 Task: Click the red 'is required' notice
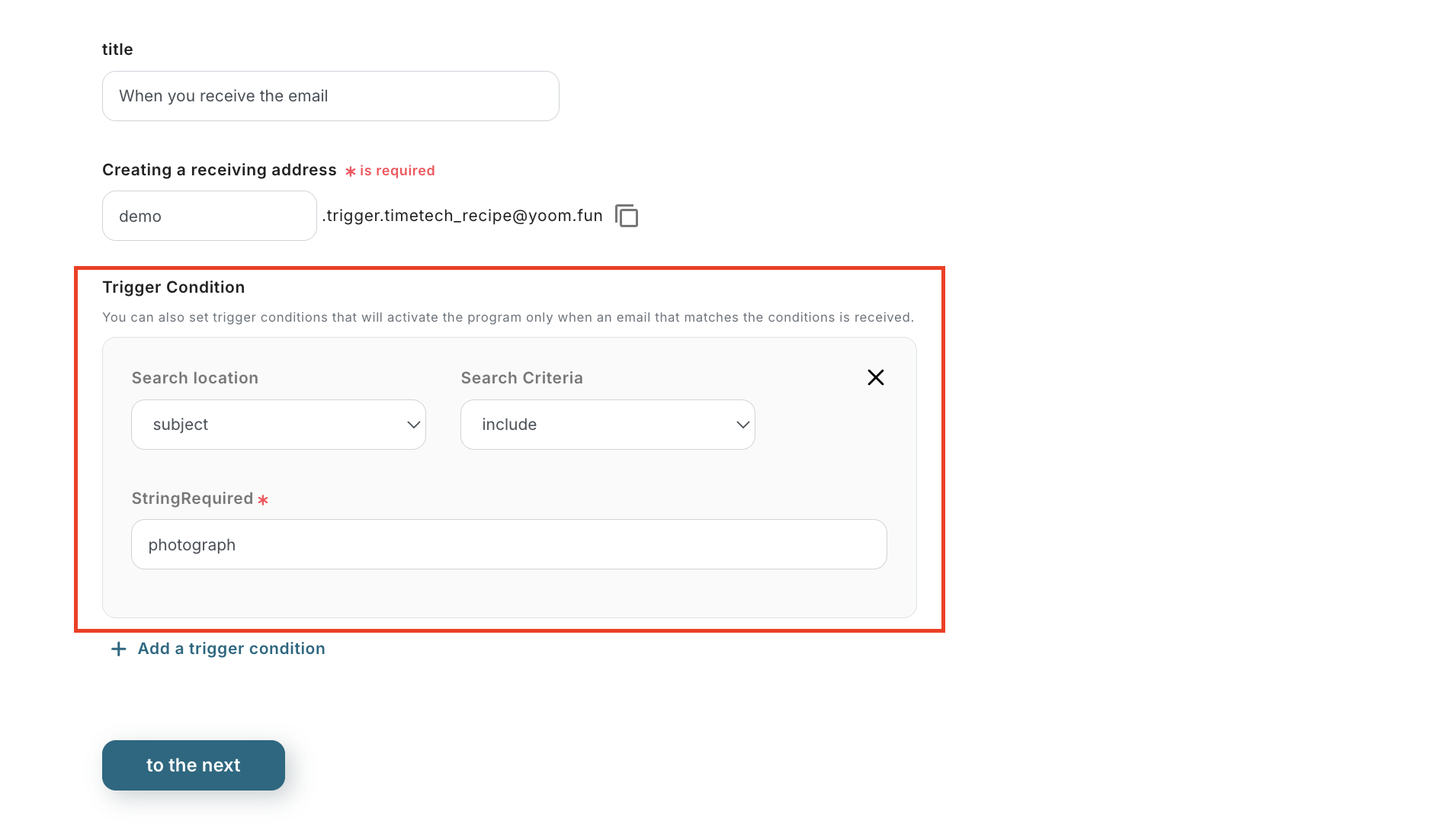pos(396,171)
